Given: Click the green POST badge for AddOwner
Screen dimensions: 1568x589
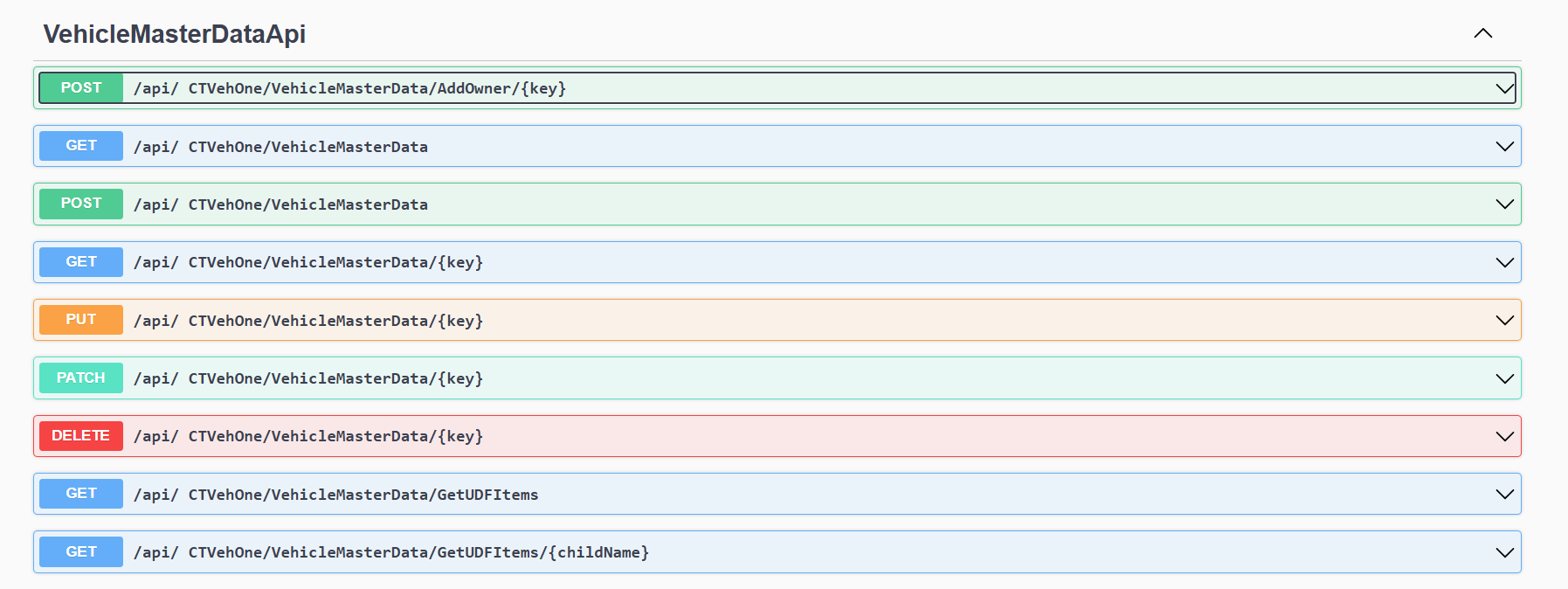Looking at the screenshot, I should point(81,88).
